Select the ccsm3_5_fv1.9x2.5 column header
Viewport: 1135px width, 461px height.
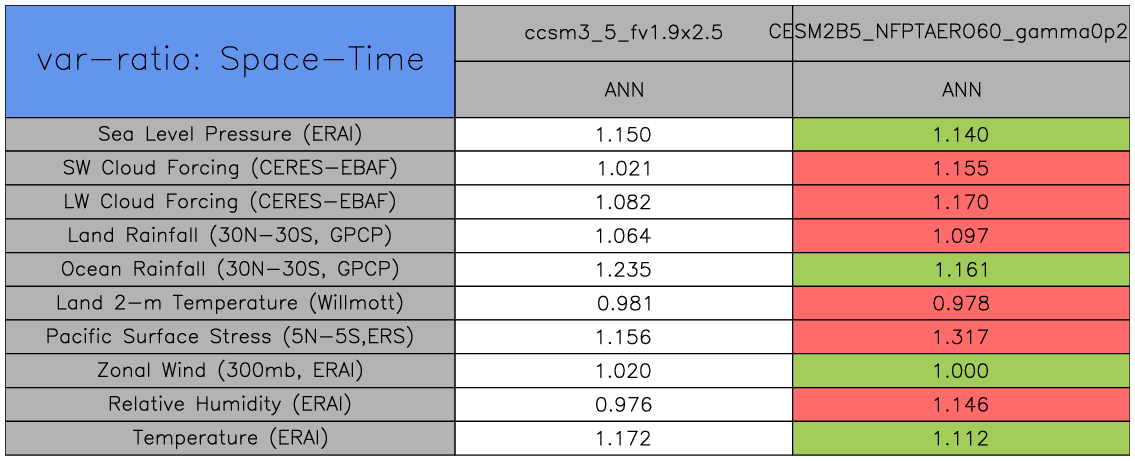pyautogui.click(x=624, y=32)
